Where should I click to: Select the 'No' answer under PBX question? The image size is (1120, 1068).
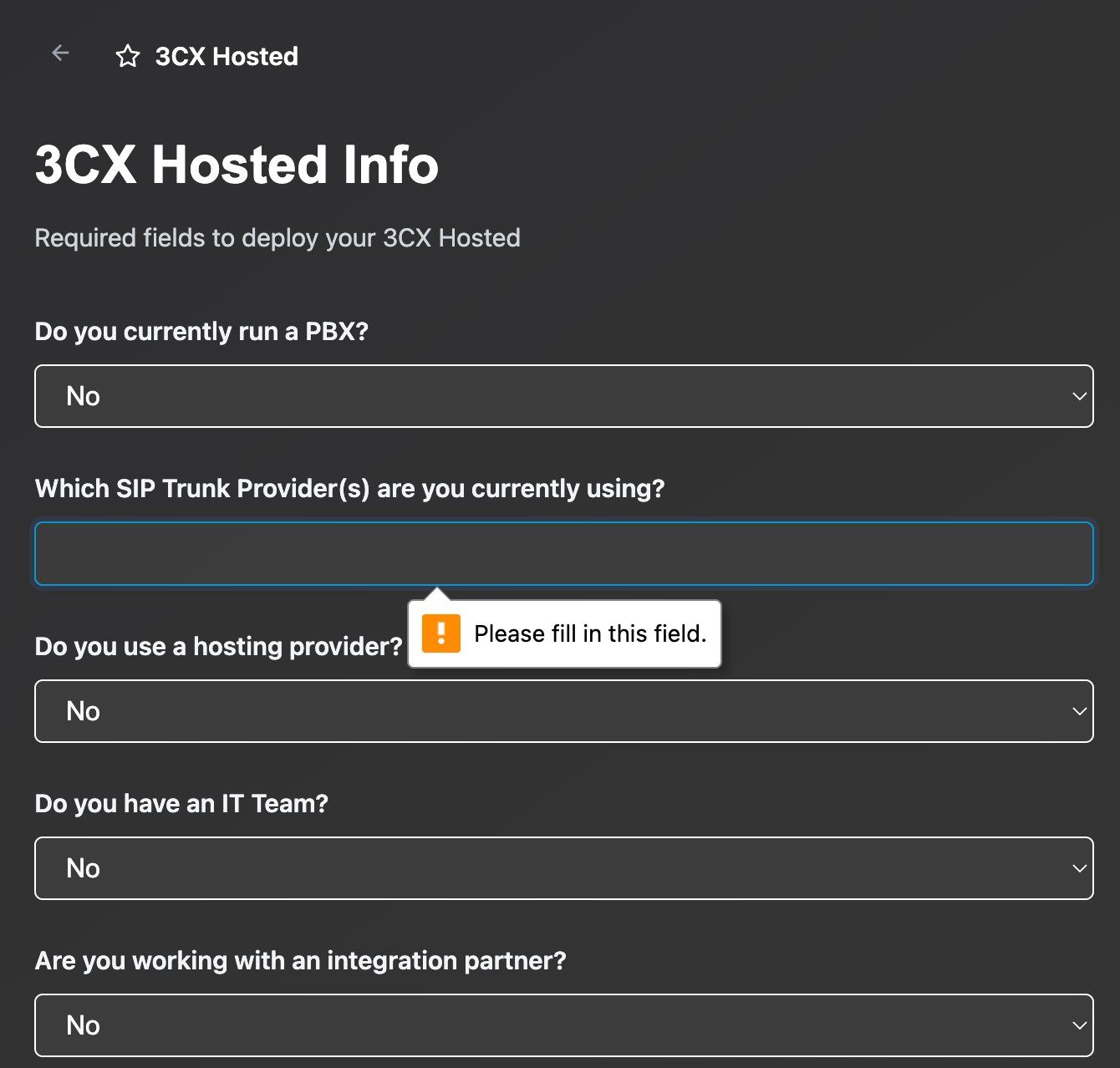(82, 396)
